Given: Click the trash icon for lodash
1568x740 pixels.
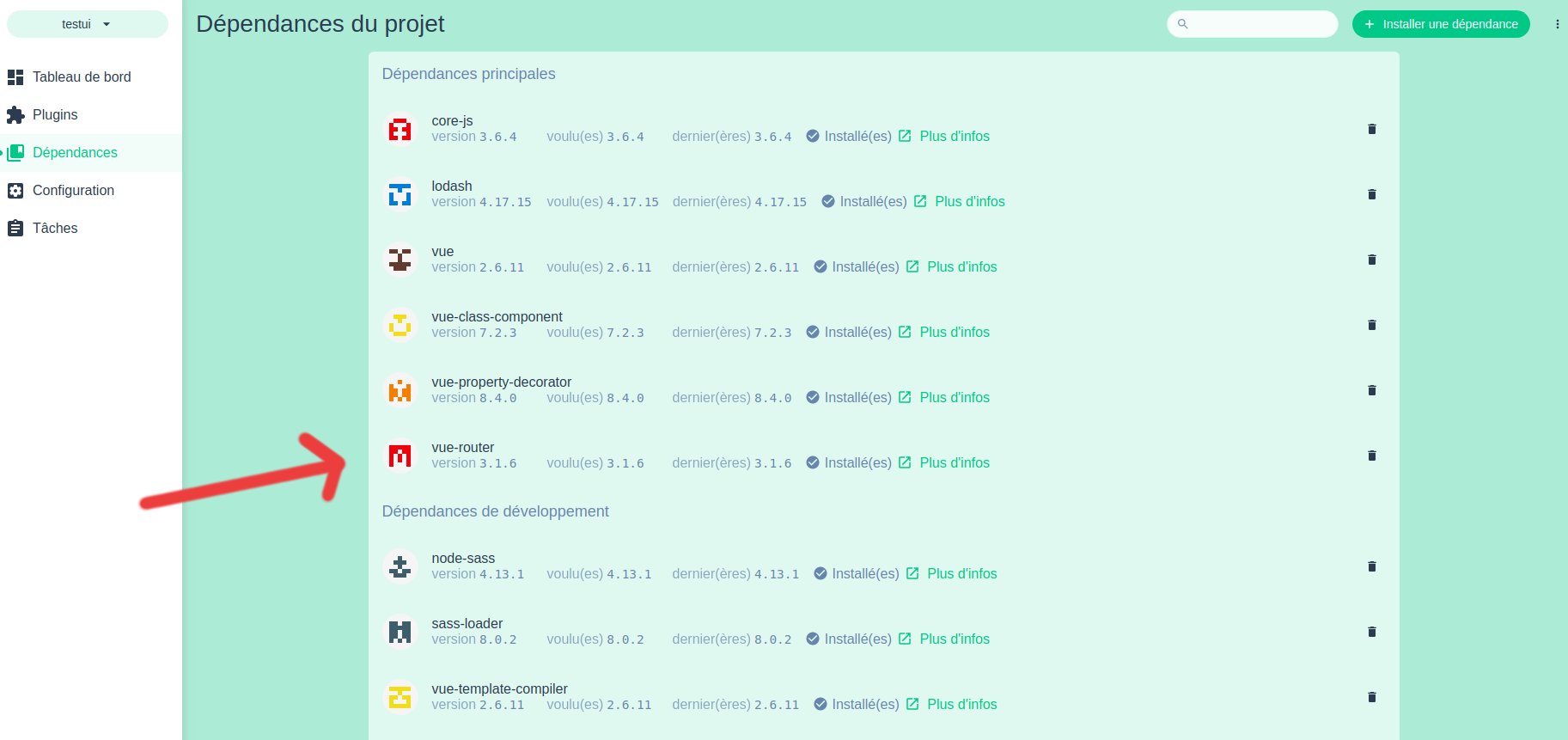Looking at the screenshot, I should click(1371, 194).
